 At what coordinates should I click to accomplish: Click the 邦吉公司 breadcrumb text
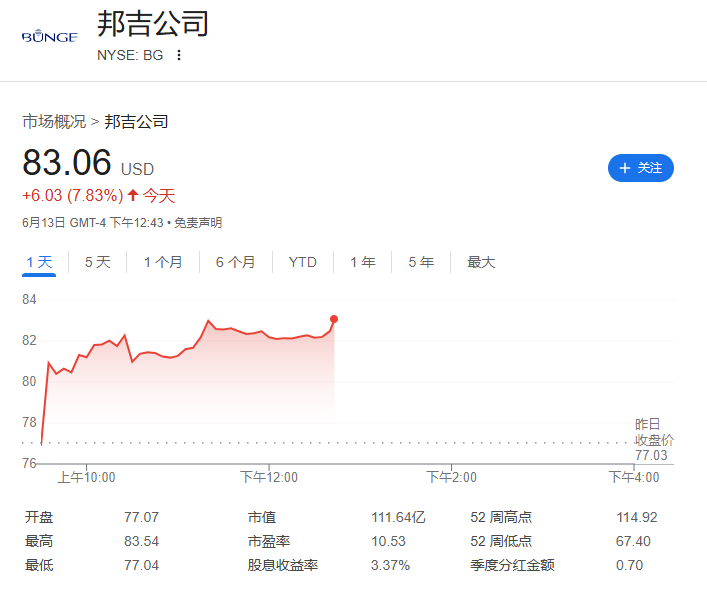(x=136, y=122)
